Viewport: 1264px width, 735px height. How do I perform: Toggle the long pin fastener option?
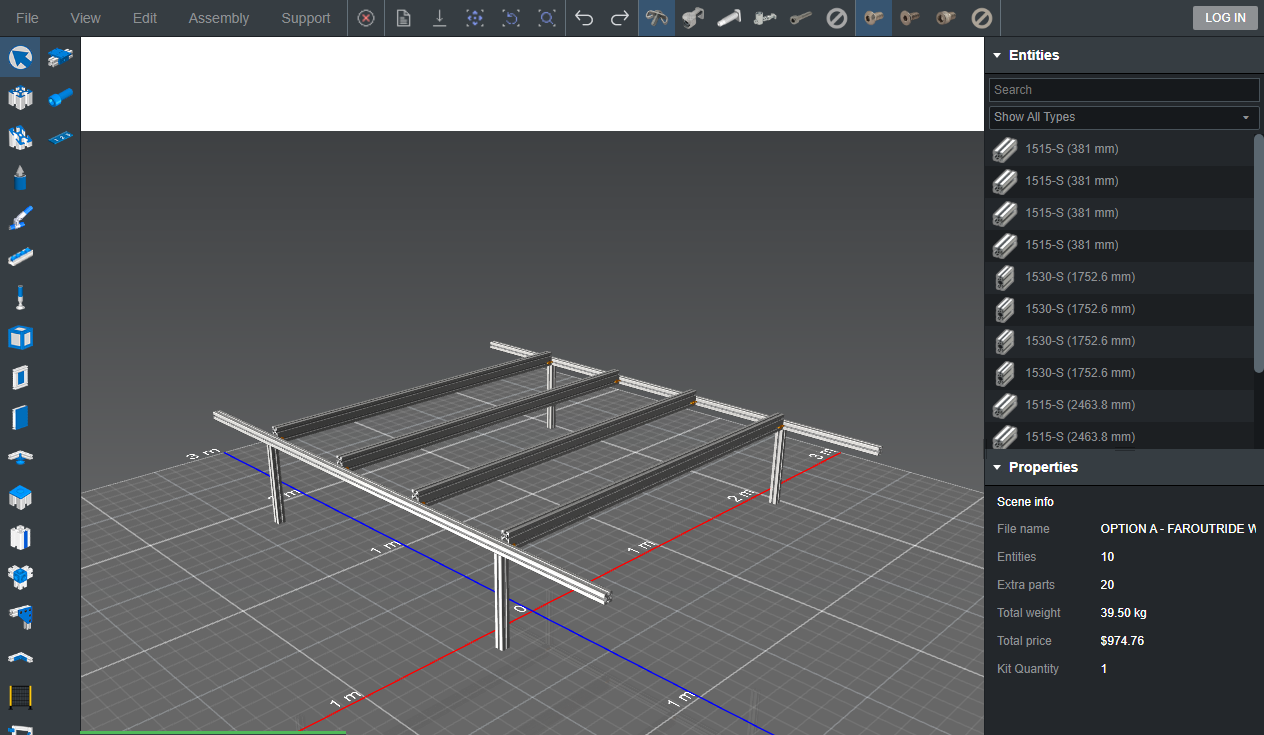pos(729,18)
